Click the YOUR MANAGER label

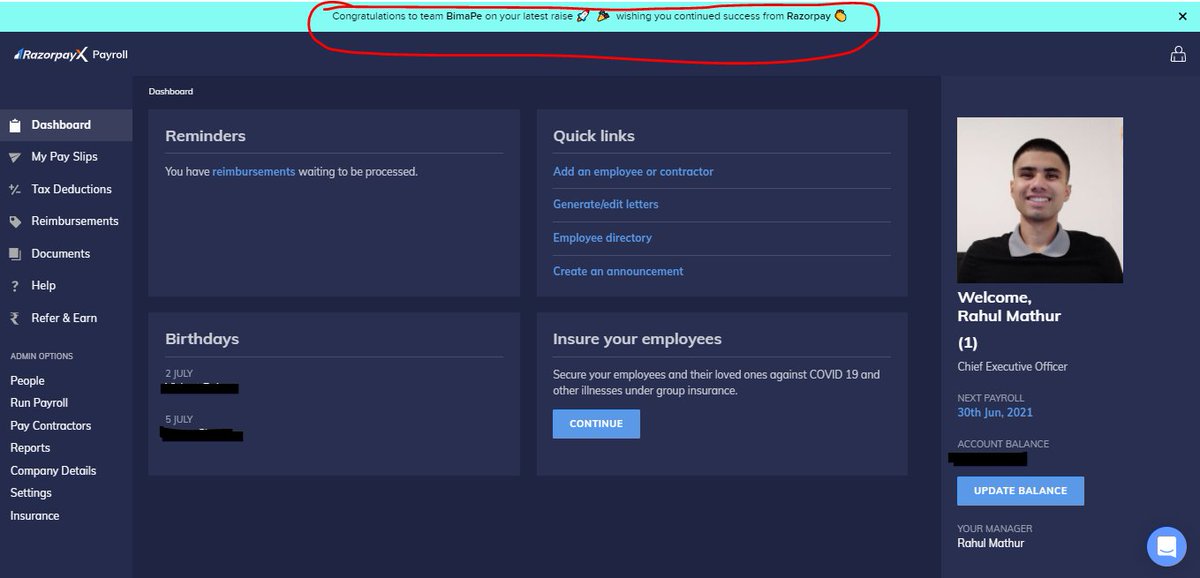[994, 528]
